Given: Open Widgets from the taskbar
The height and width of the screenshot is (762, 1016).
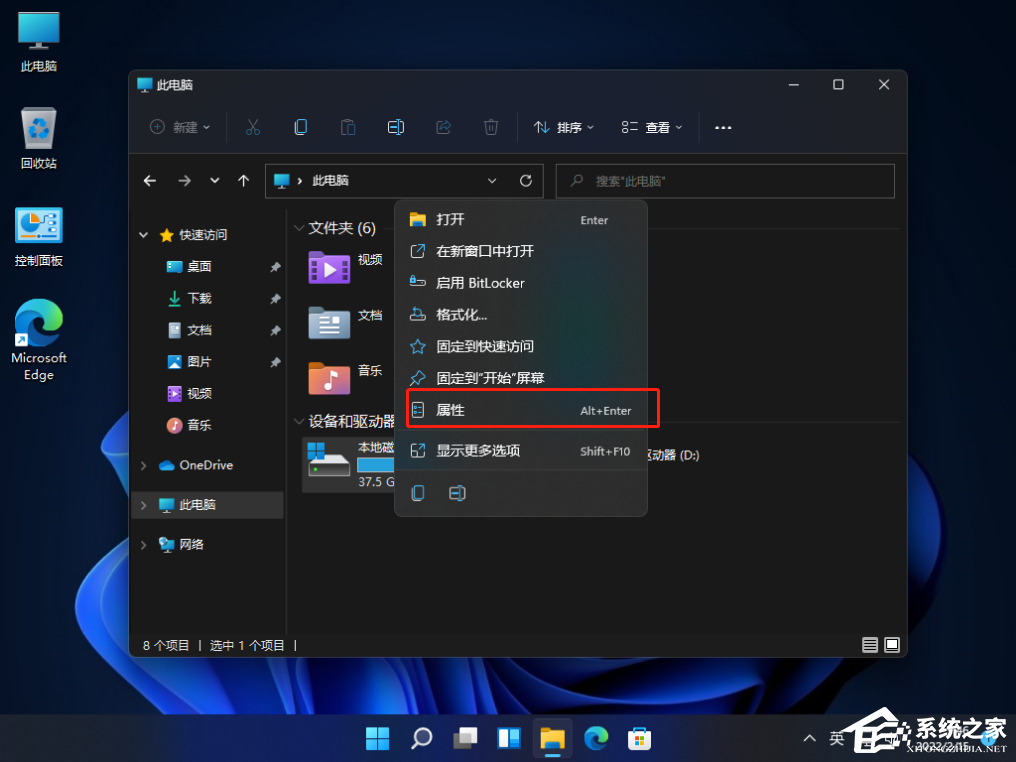Looking at the screenshot, I should (509, 738).
